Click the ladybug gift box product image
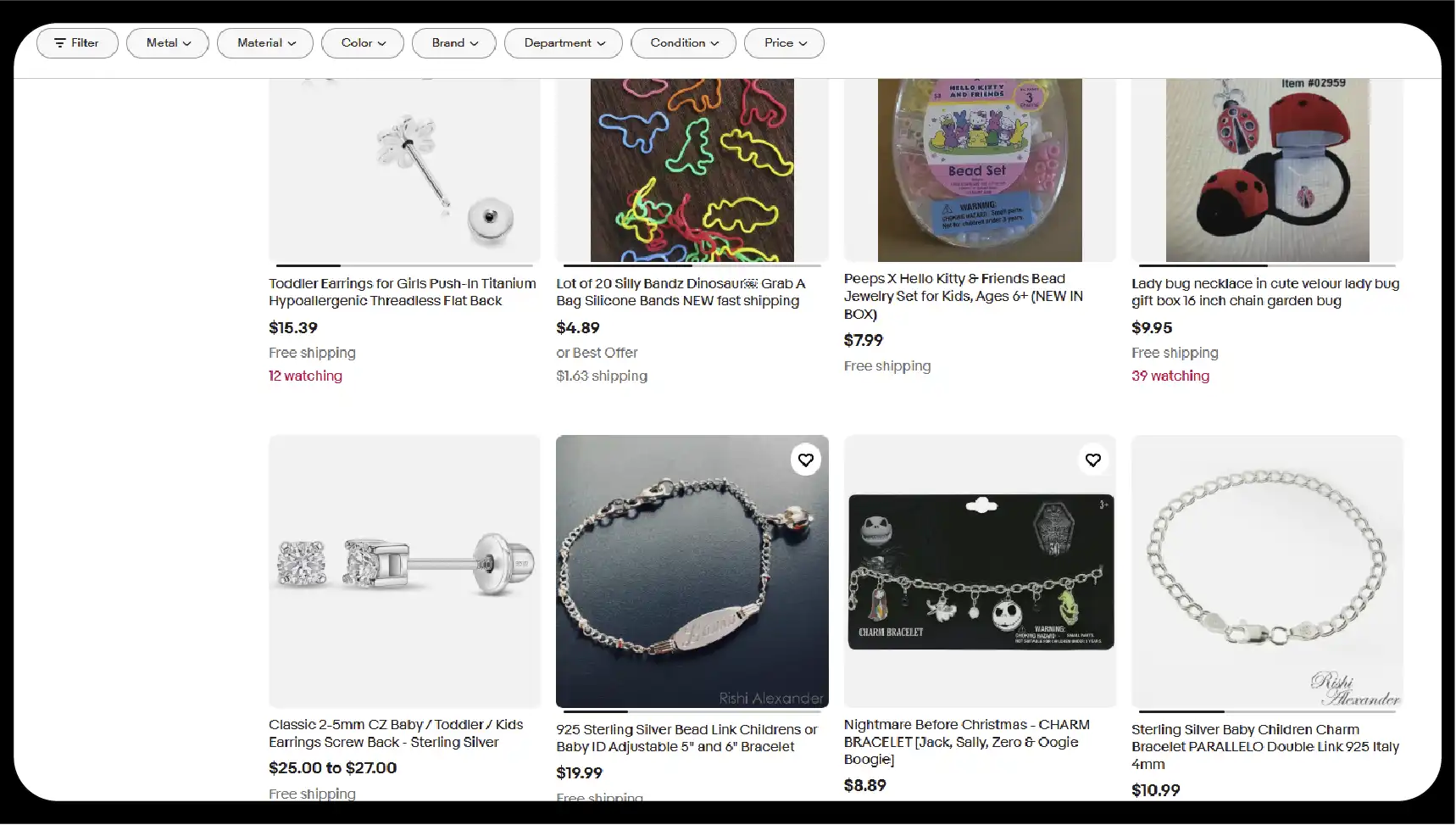The image size is (1456, 825). (1267, 170)
